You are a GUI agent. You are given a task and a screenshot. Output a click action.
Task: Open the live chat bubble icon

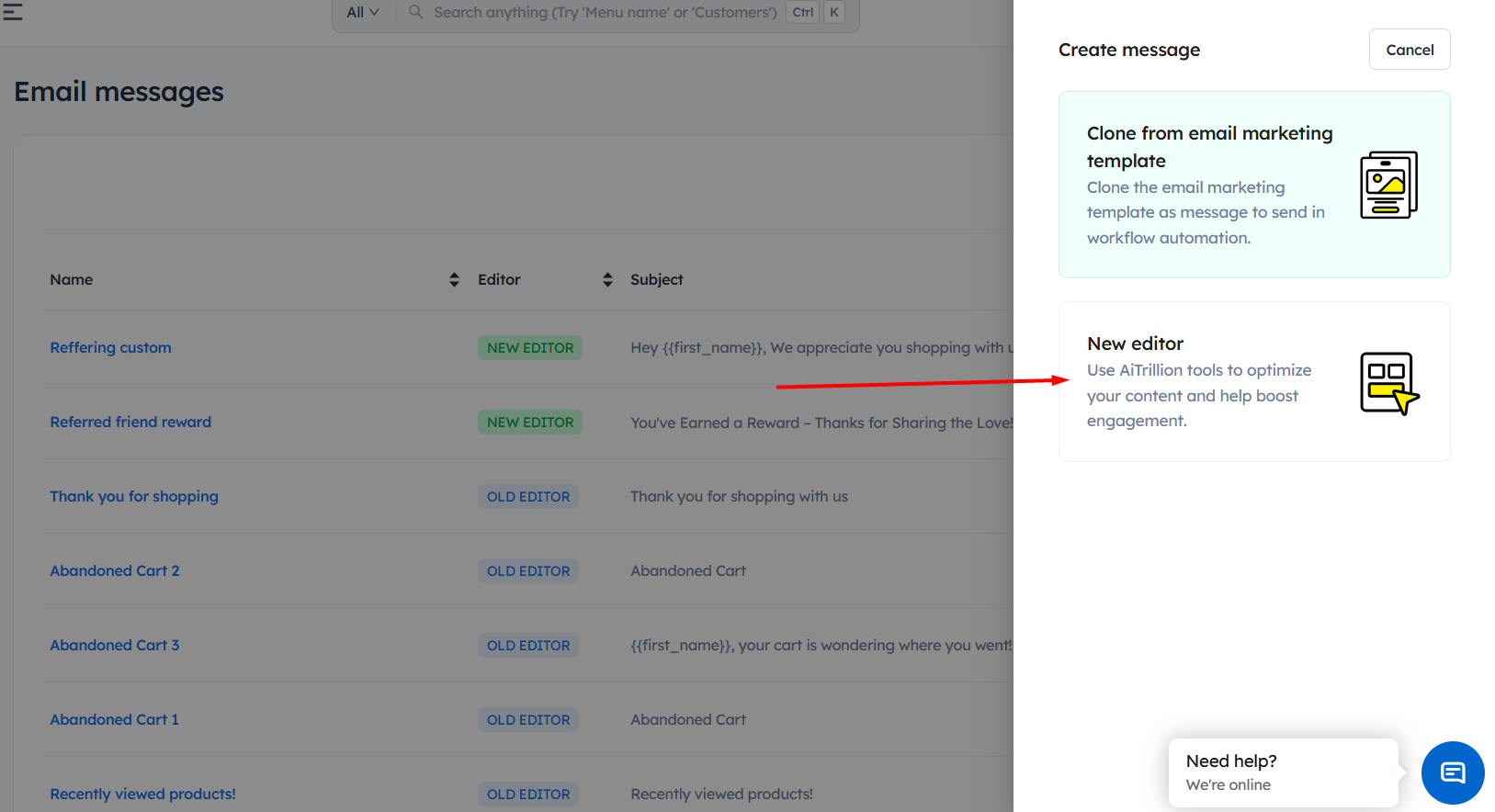tap(1453, 773)
